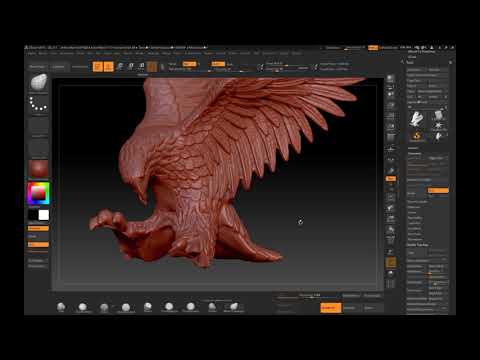Screen dimensions: 480x360
Task: Toggle the orange Rgb channel button
Action: click(x=189, y=64)
